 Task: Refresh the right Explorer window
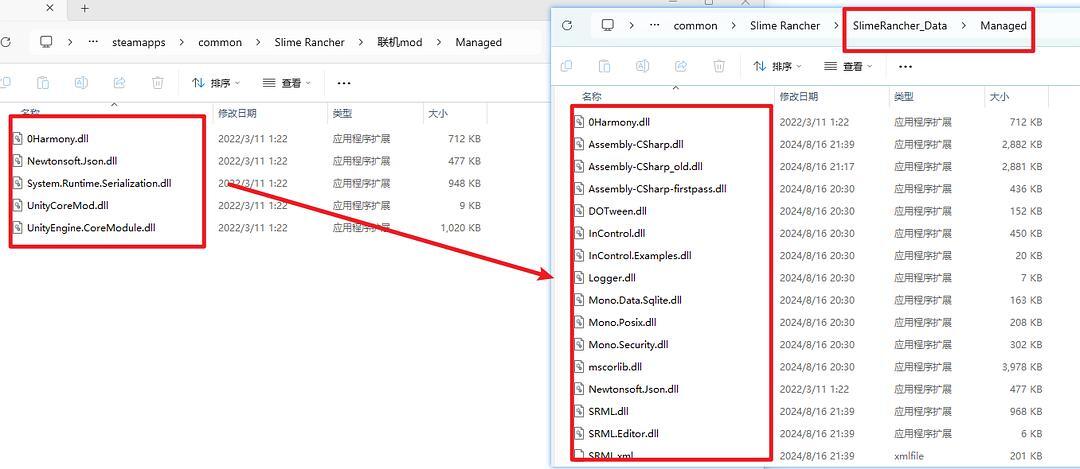click(x=567, y=25)
